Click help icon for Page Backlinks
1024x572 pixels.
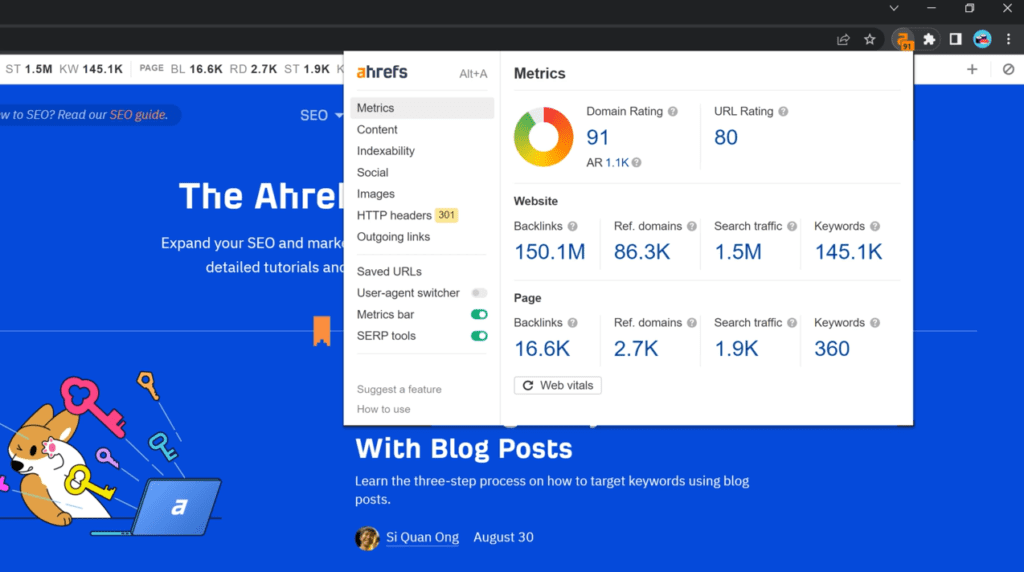[573, 323]
